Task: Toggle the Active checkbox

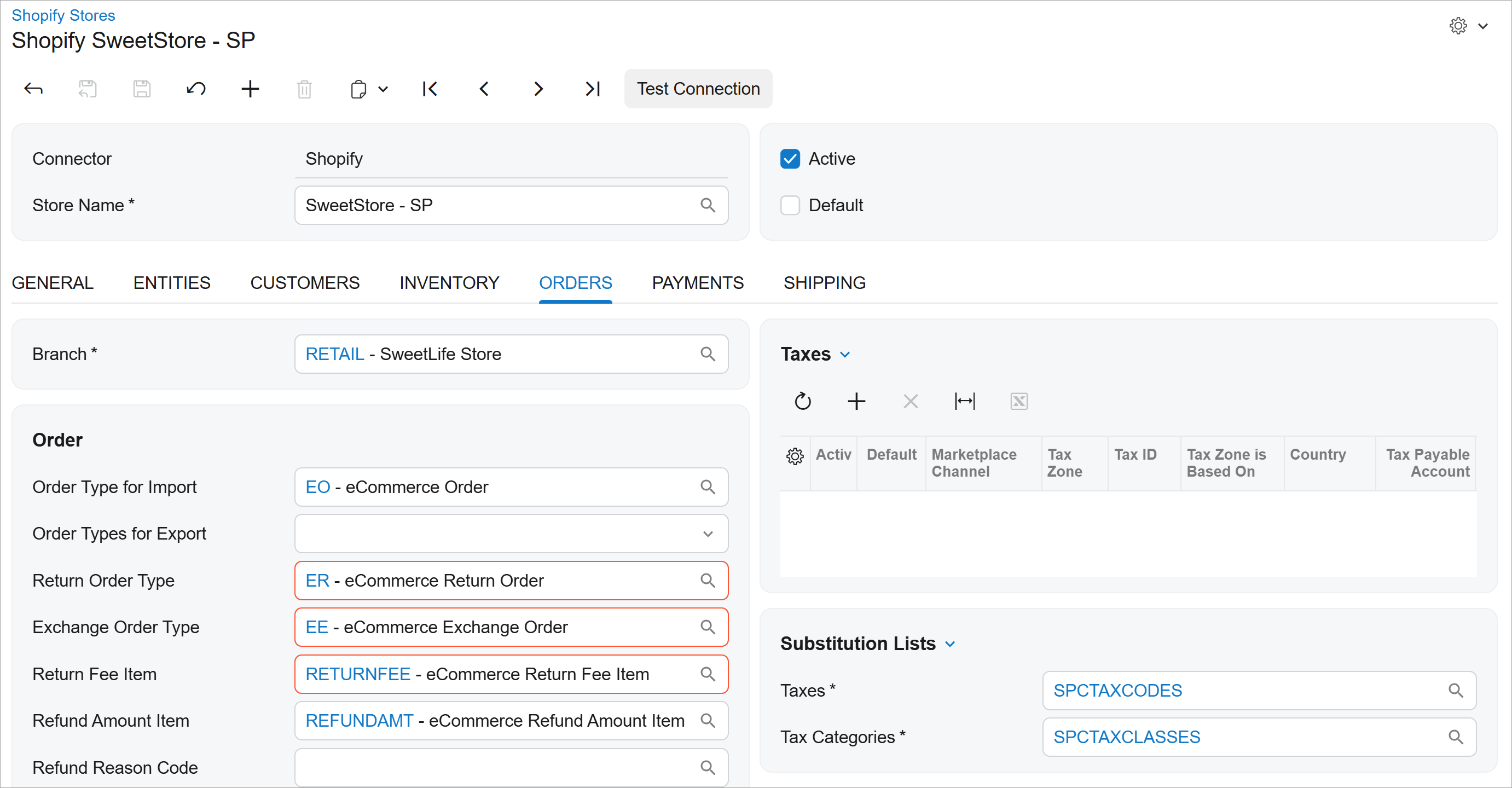Action: point(790,159)
